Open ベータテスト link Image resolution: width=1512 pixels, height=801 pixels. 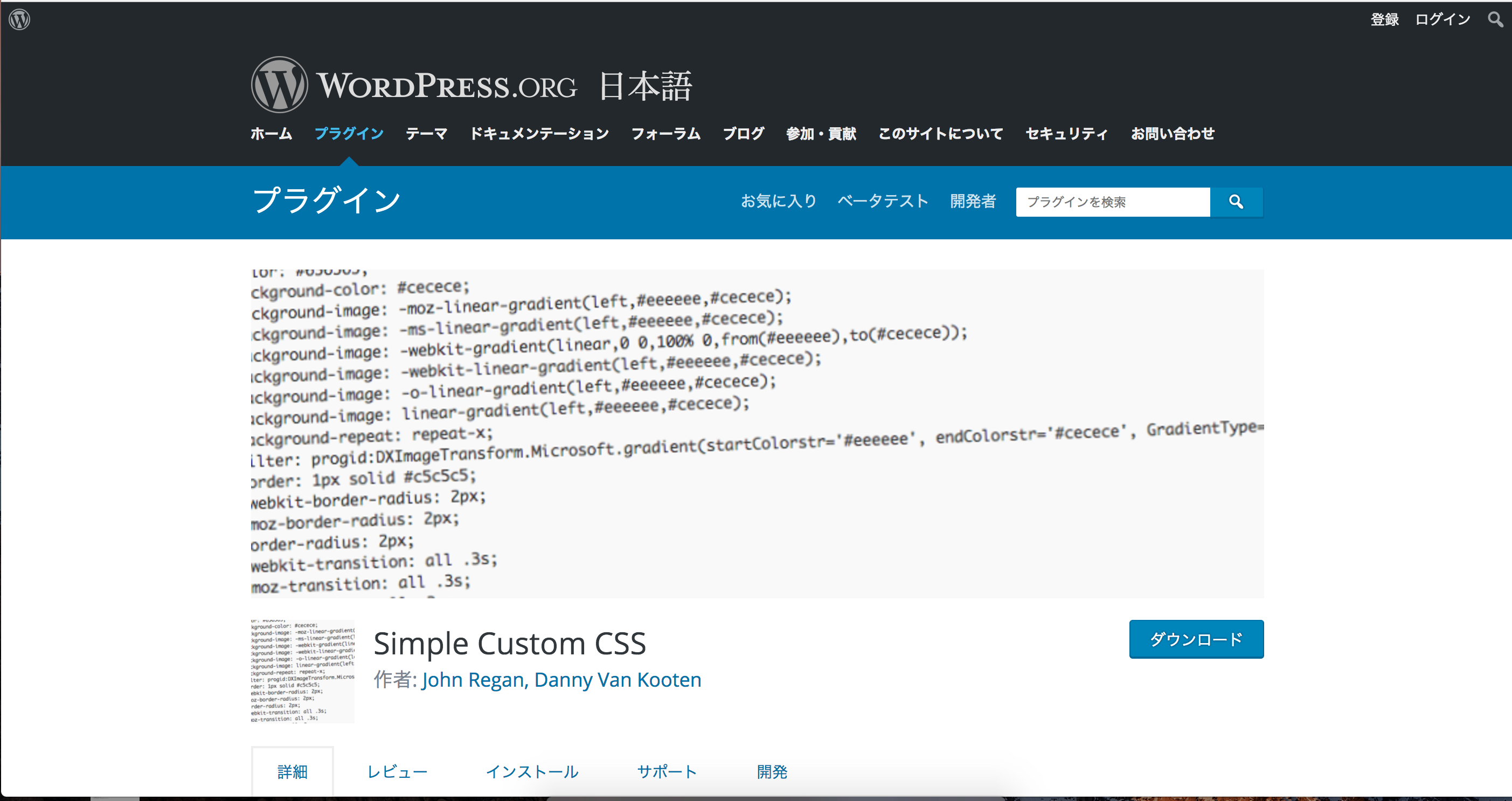[x=883, y=202]
